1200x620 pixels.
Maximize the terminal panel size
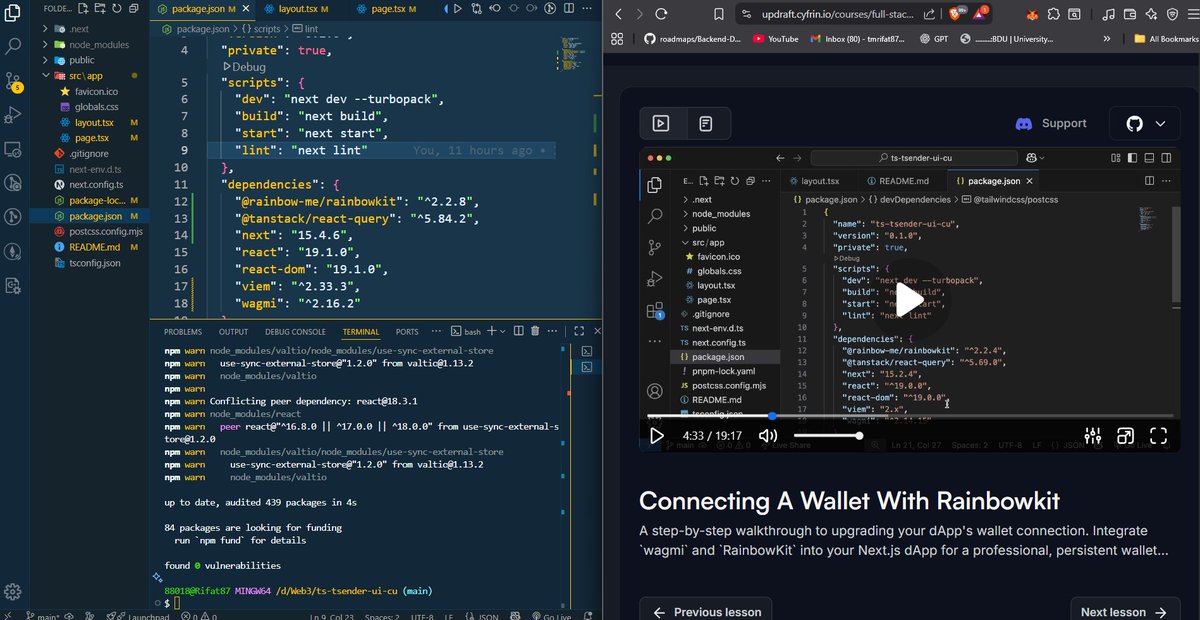tap(578, 331)
